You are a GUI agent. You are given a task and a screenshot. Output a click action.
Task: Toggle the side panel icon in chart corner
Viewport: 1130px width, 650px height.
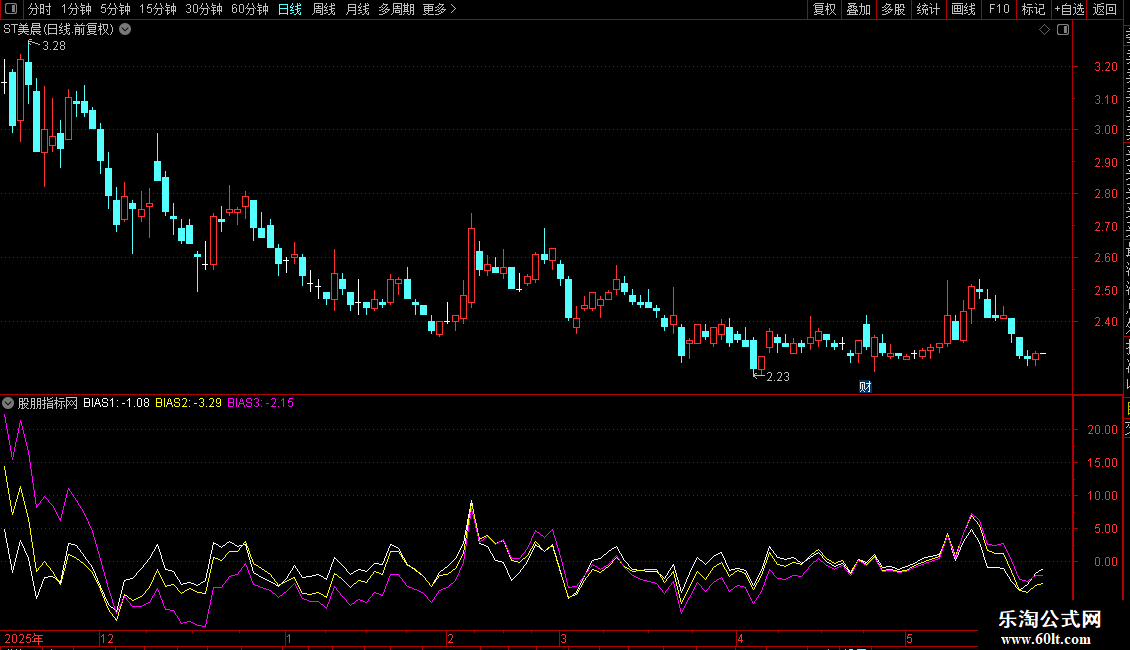click(x=1063, y=30)
